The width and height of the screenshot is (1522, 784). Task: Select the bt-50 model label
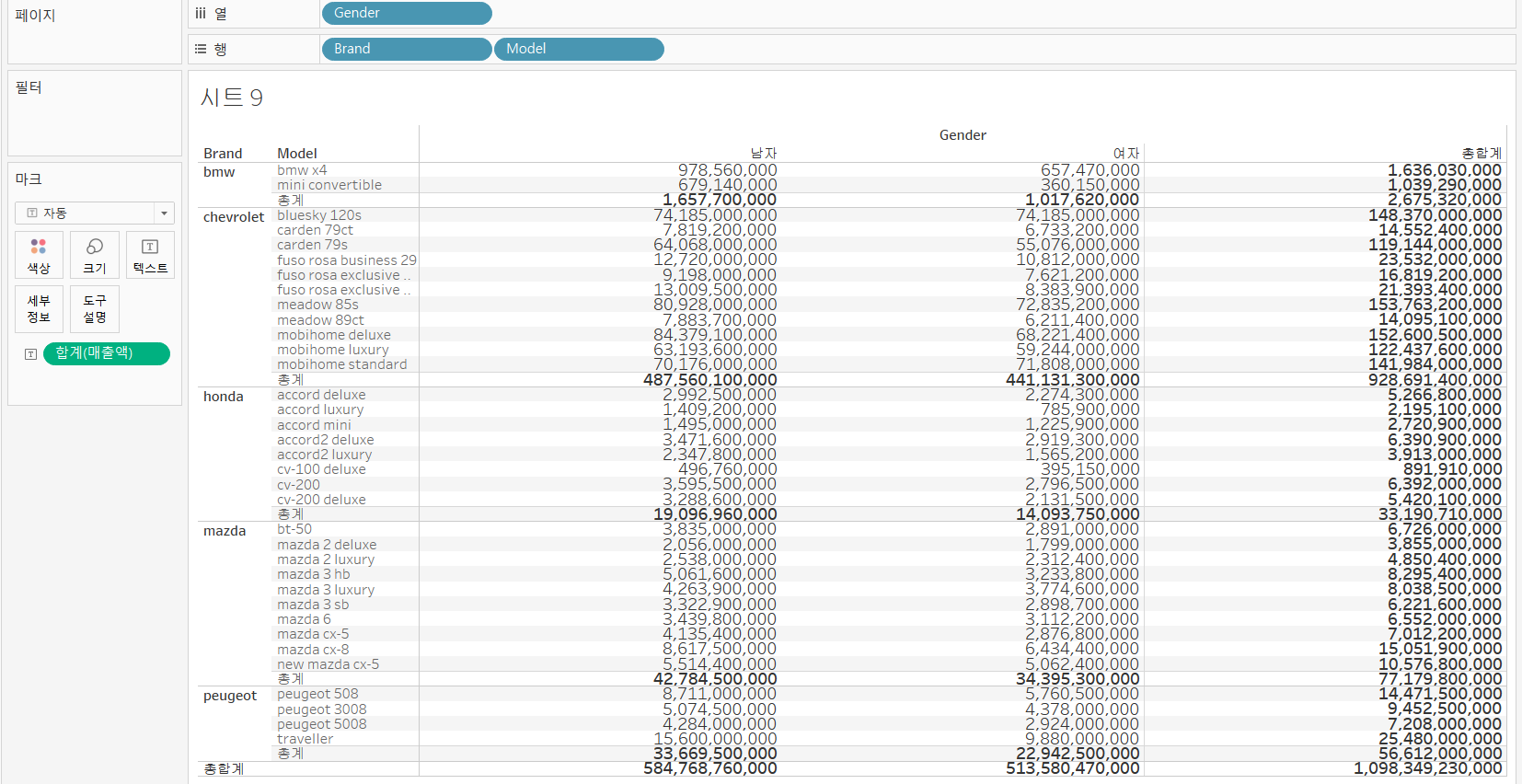pyautogui.click(x=294, y=529)
